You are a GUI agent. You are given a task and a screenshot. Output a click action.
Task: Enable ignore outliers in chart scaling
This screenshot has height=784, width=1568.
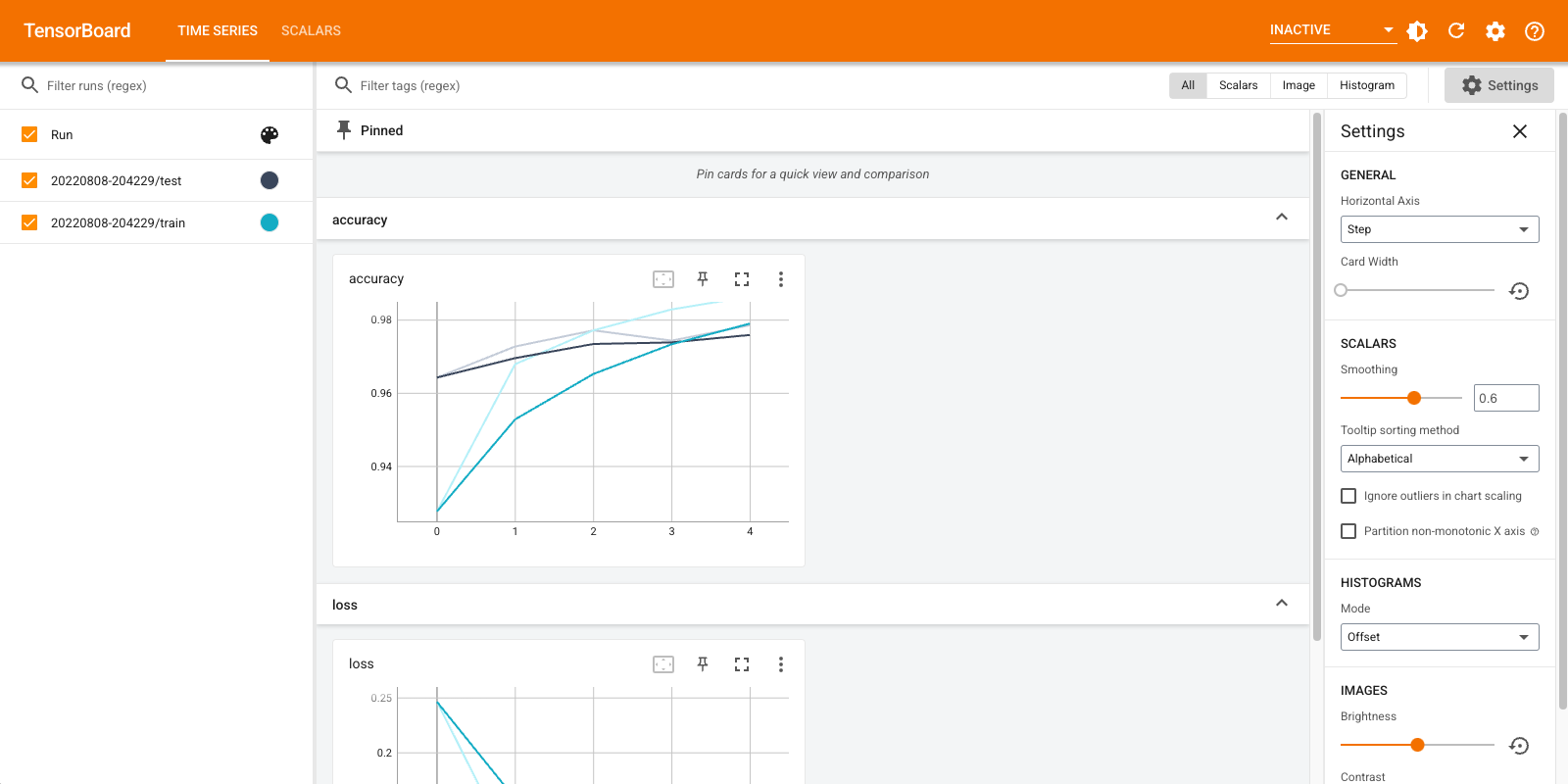1348,496
